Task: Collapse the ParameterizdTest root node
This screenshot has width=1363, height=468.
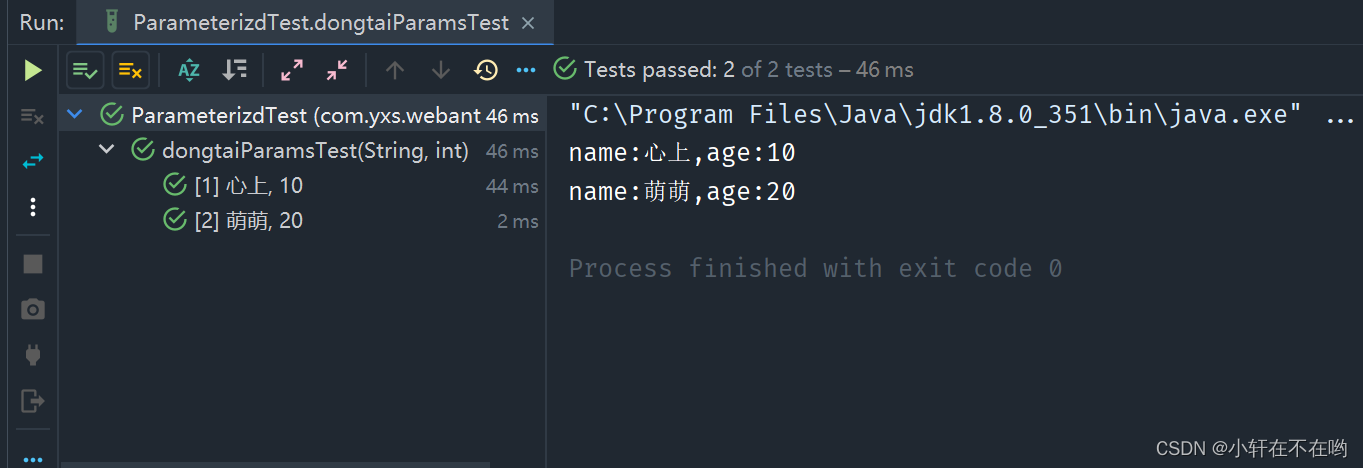Action: [x=74, y=116]
